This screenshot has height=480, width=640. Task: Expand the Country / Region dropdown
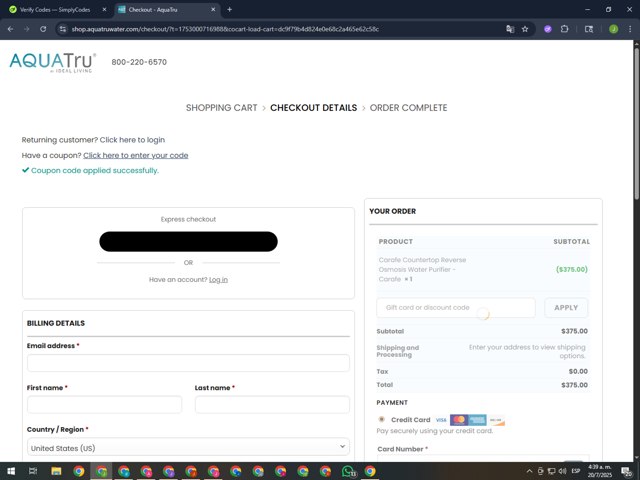(x=188, y=447)
